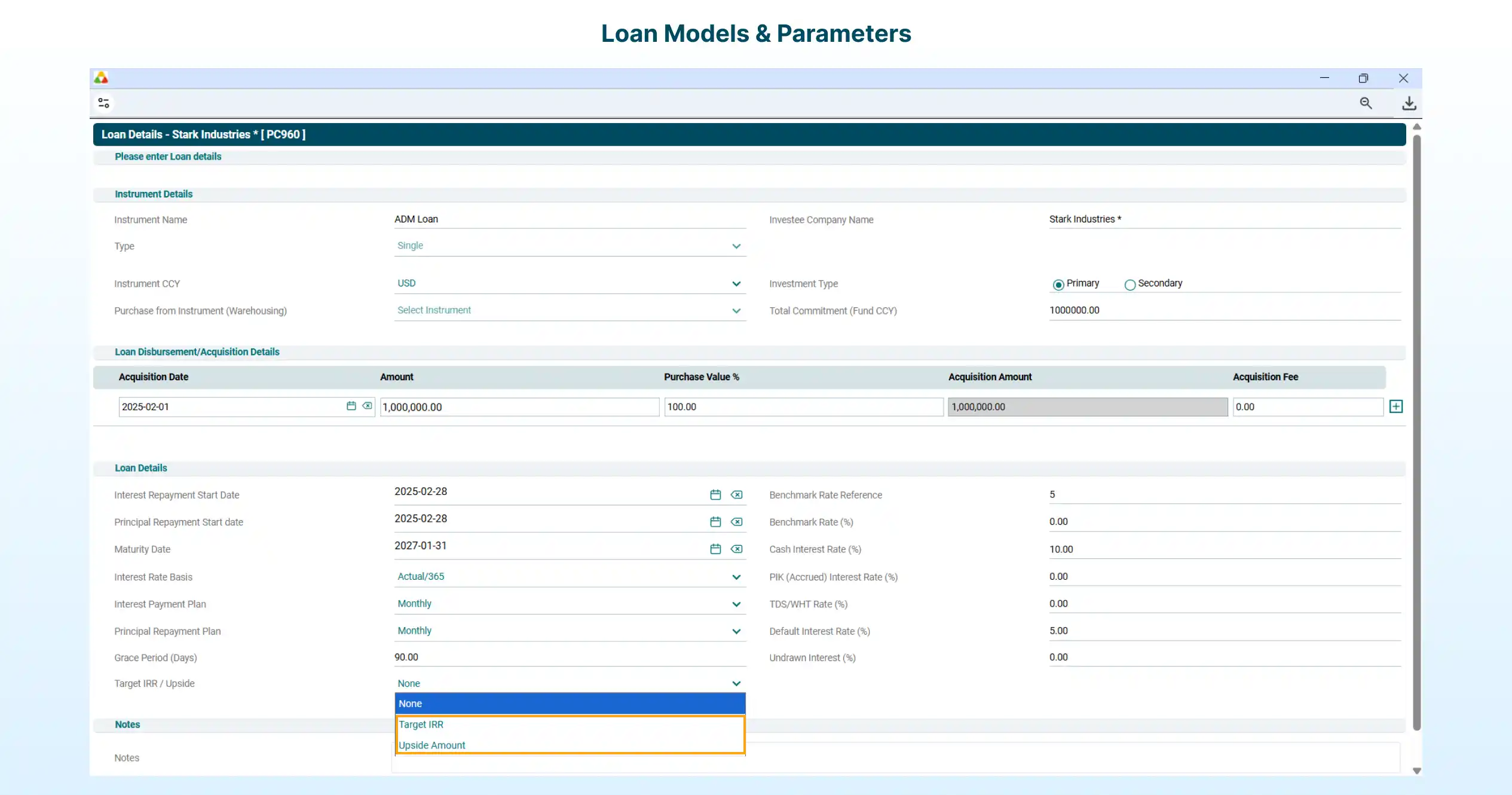The image size is (1512, 795).
Task: Open the settings sliders icon in toolbar
Action: click(x=103, y=103)
